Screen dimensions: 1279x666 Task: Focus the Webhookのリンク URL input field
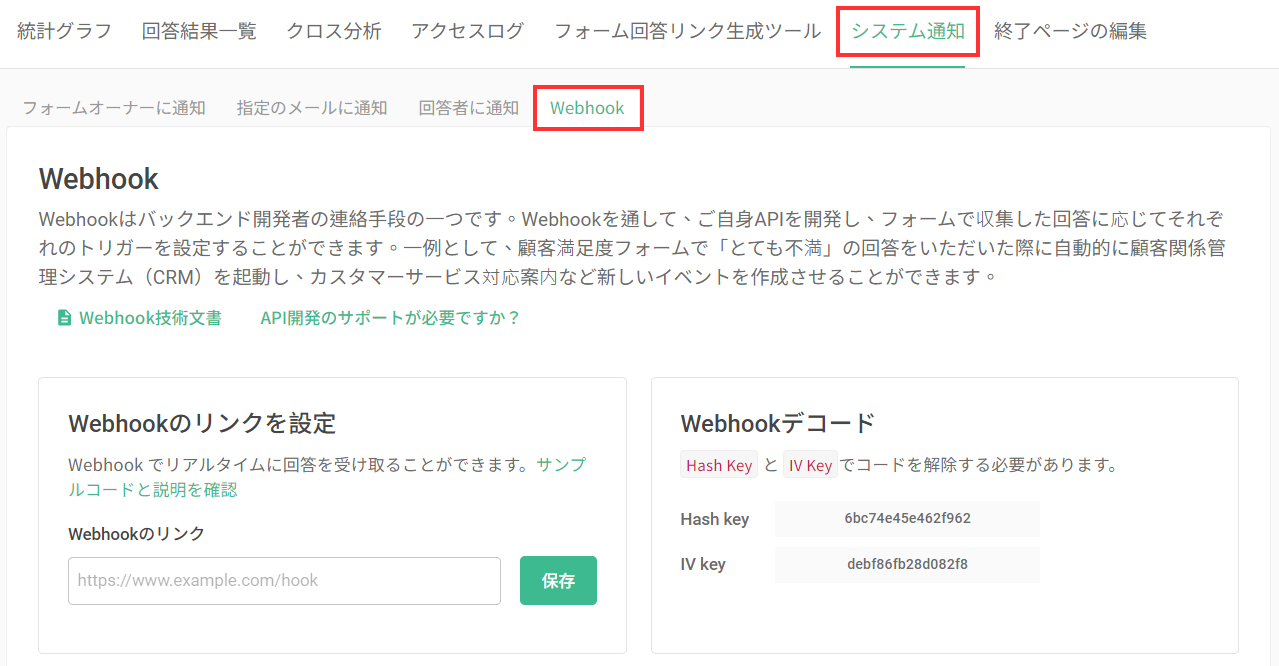[x=284, y=581]
